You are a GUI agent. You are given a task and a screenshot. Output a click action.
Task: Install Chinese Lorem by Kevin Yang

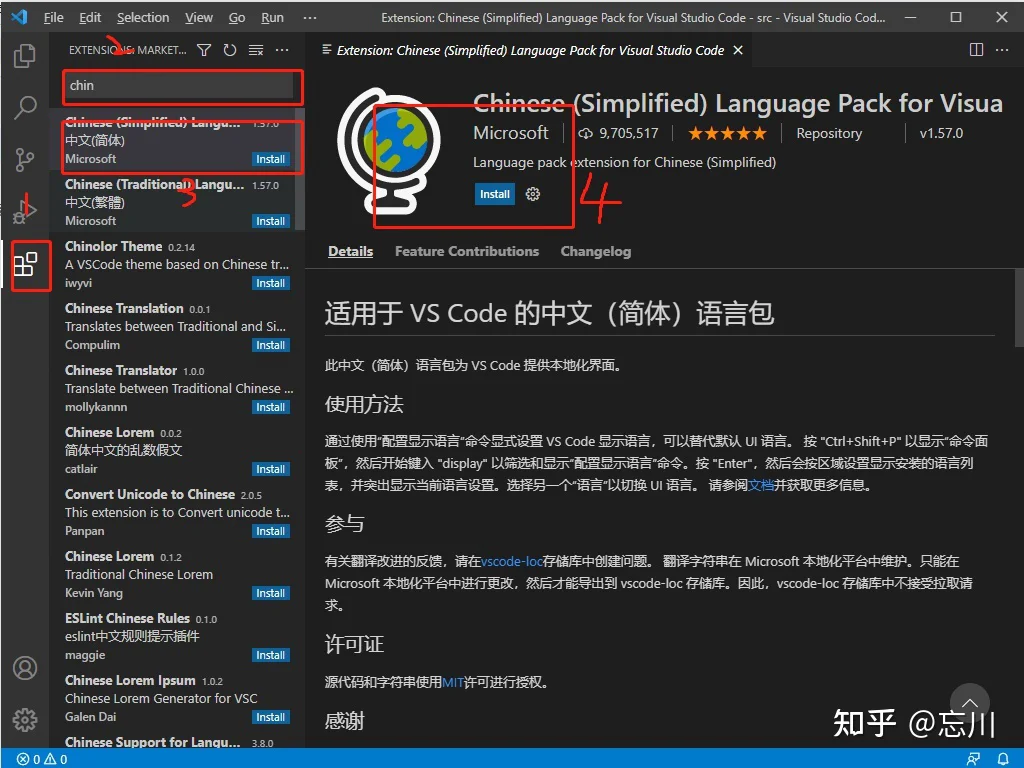click(x=270, y=594)
